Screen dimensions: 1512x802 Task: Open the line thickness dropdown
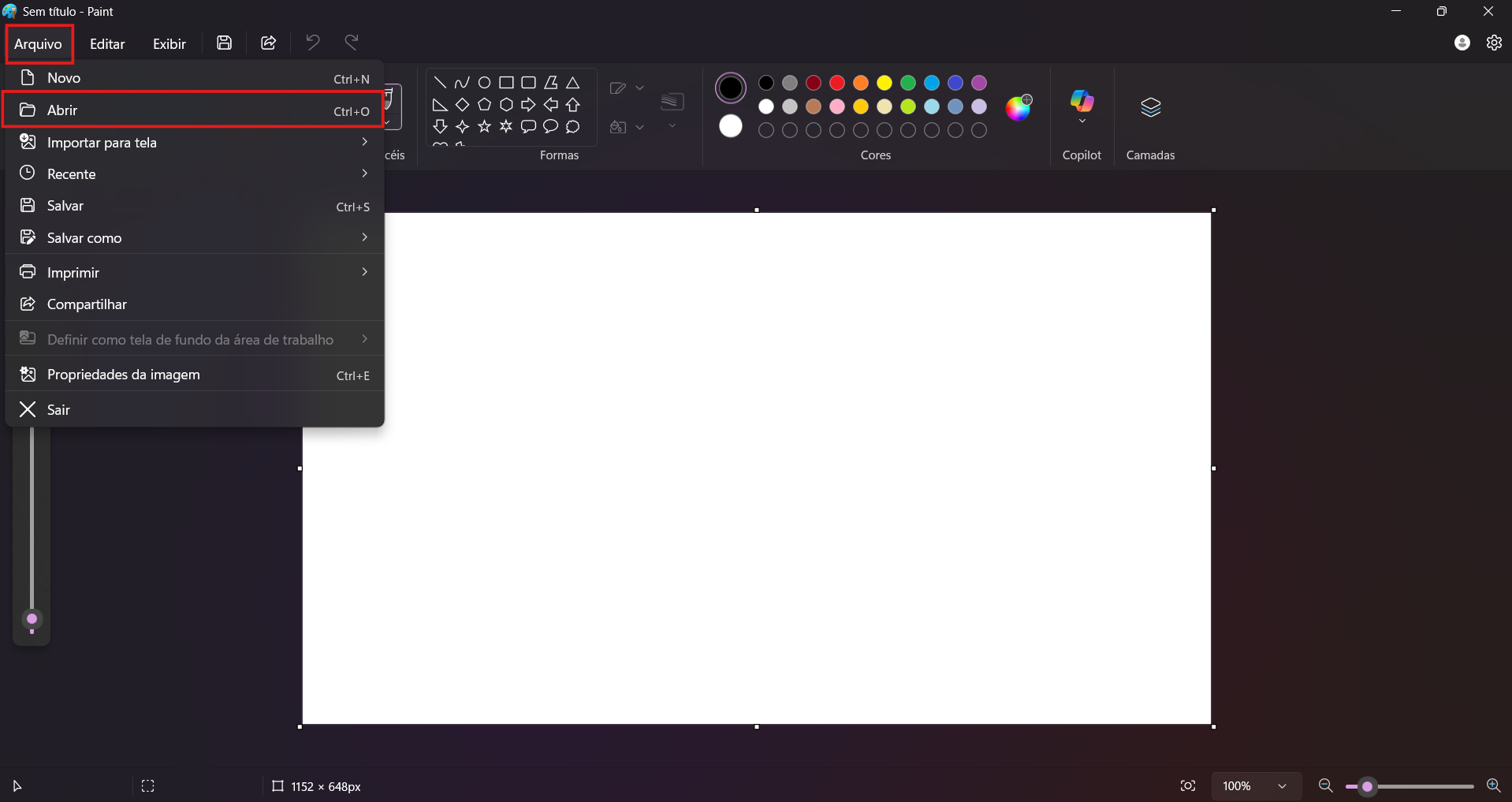(x=672, y=126)
